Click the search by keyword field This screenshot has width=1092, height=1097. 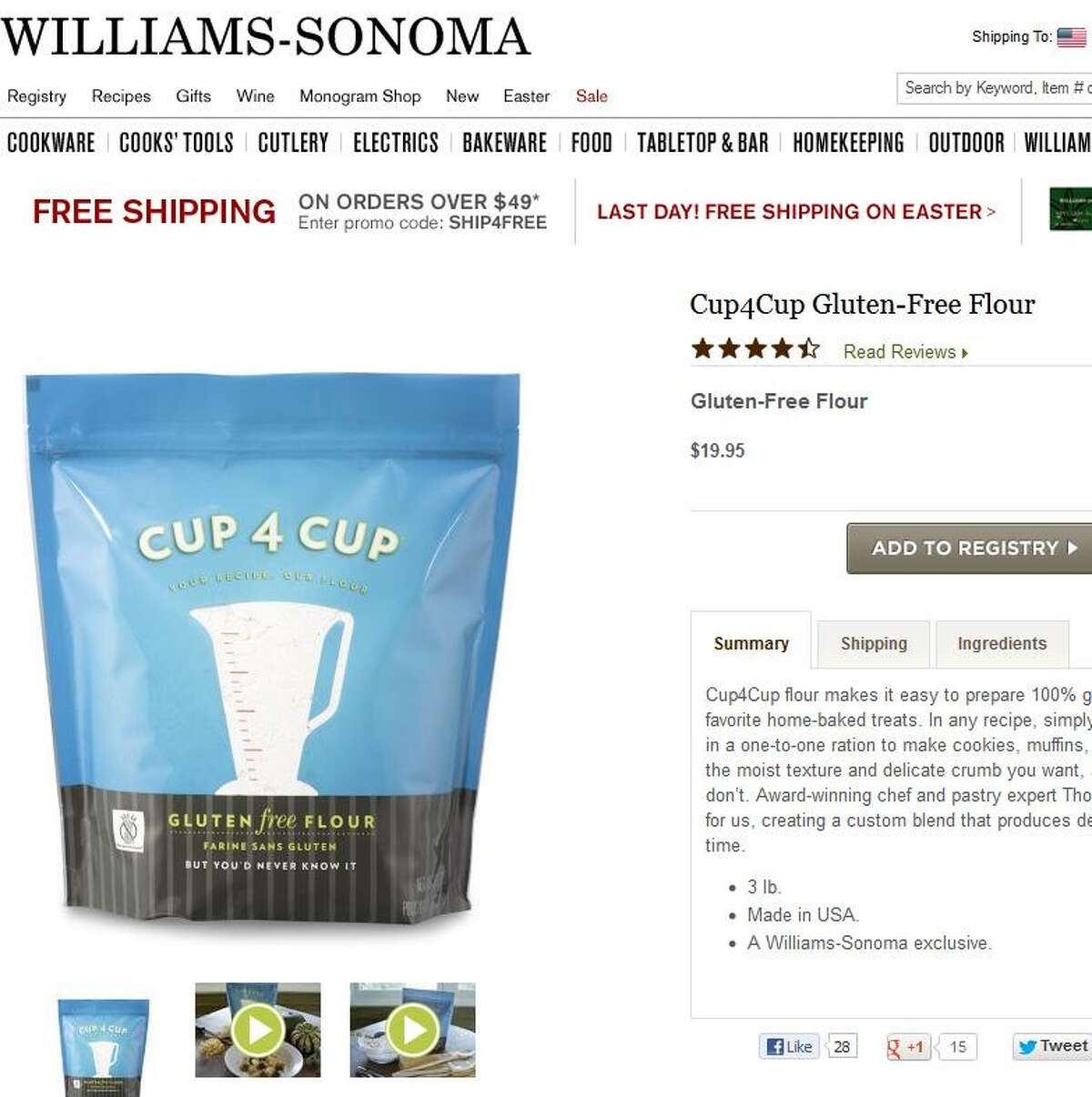[x=994, y=88]
